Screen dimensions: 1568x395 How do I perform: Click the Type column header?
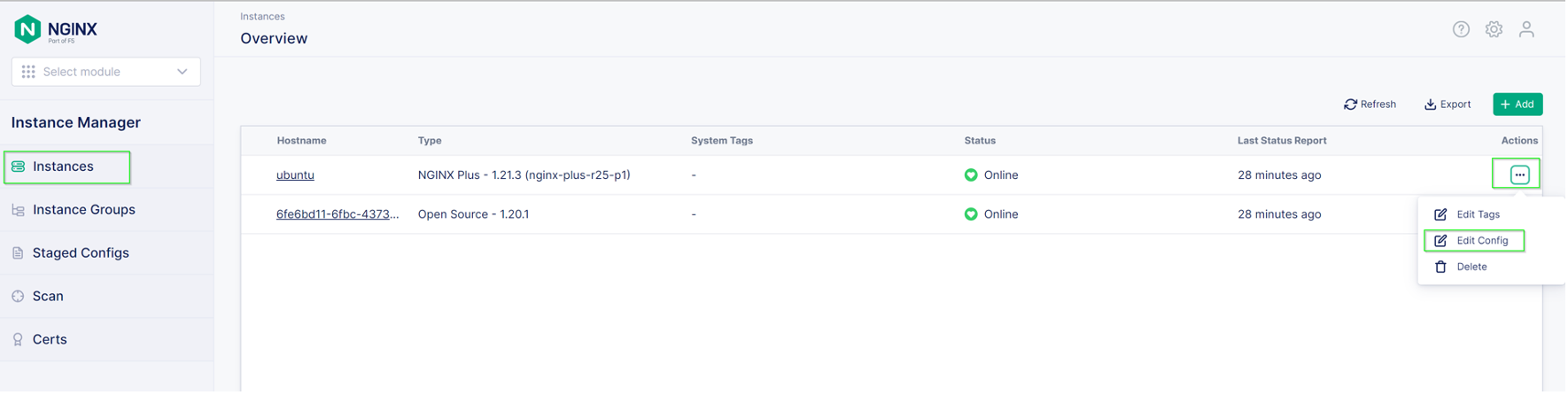[x=430, y=141]
